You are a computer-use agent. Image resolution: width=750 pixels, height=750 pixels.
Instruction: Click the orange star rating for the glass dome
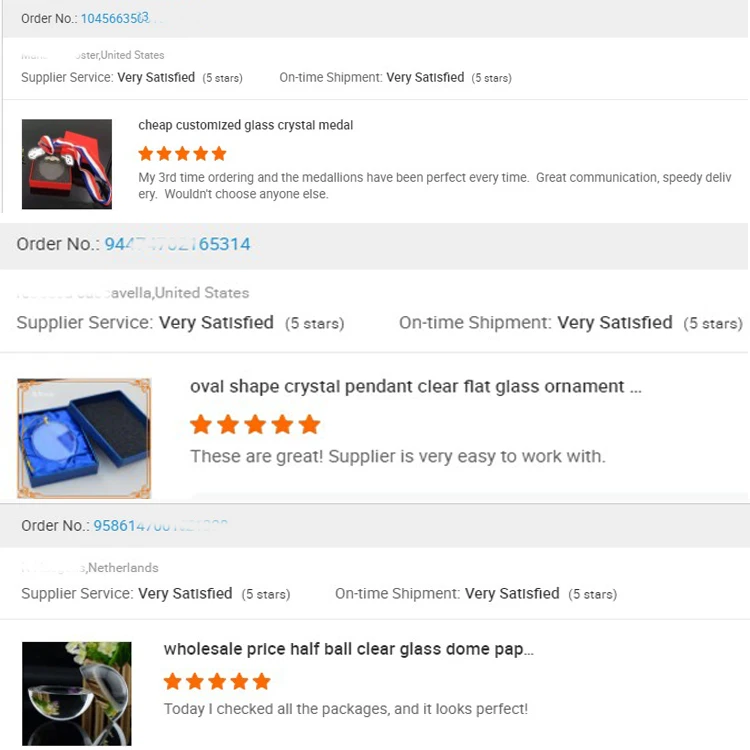click(217, 682)
